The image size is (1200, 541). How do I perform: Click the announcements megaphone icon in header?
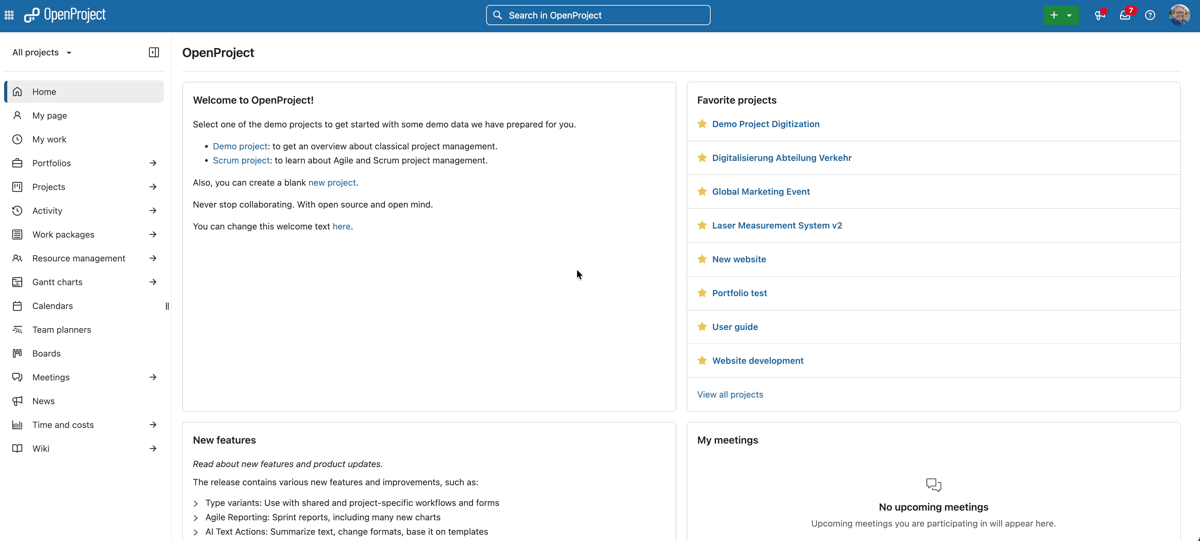pyautogui.click(x=1100, y=15)
